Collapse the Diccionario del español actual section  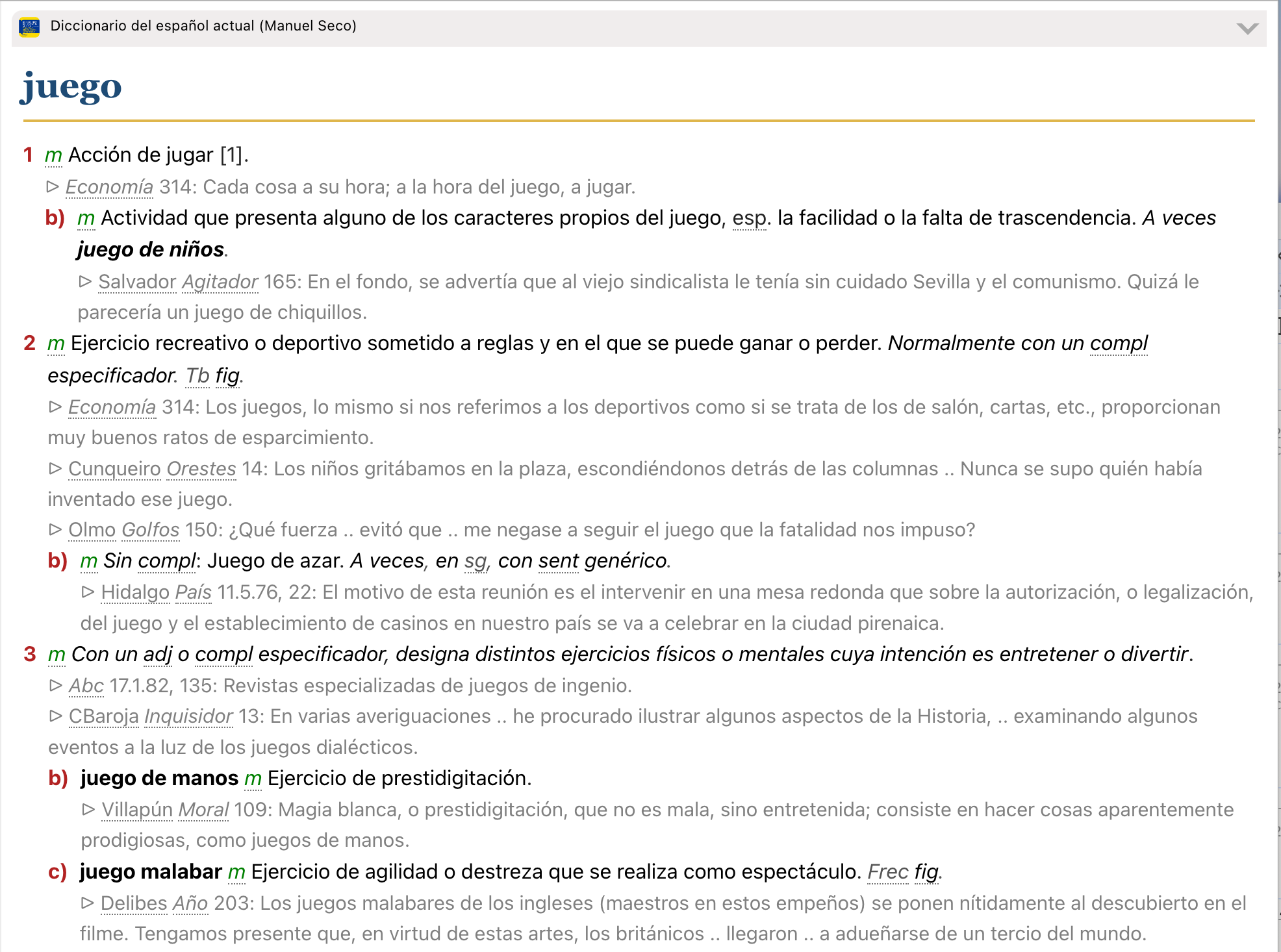tap(1247, 28)
